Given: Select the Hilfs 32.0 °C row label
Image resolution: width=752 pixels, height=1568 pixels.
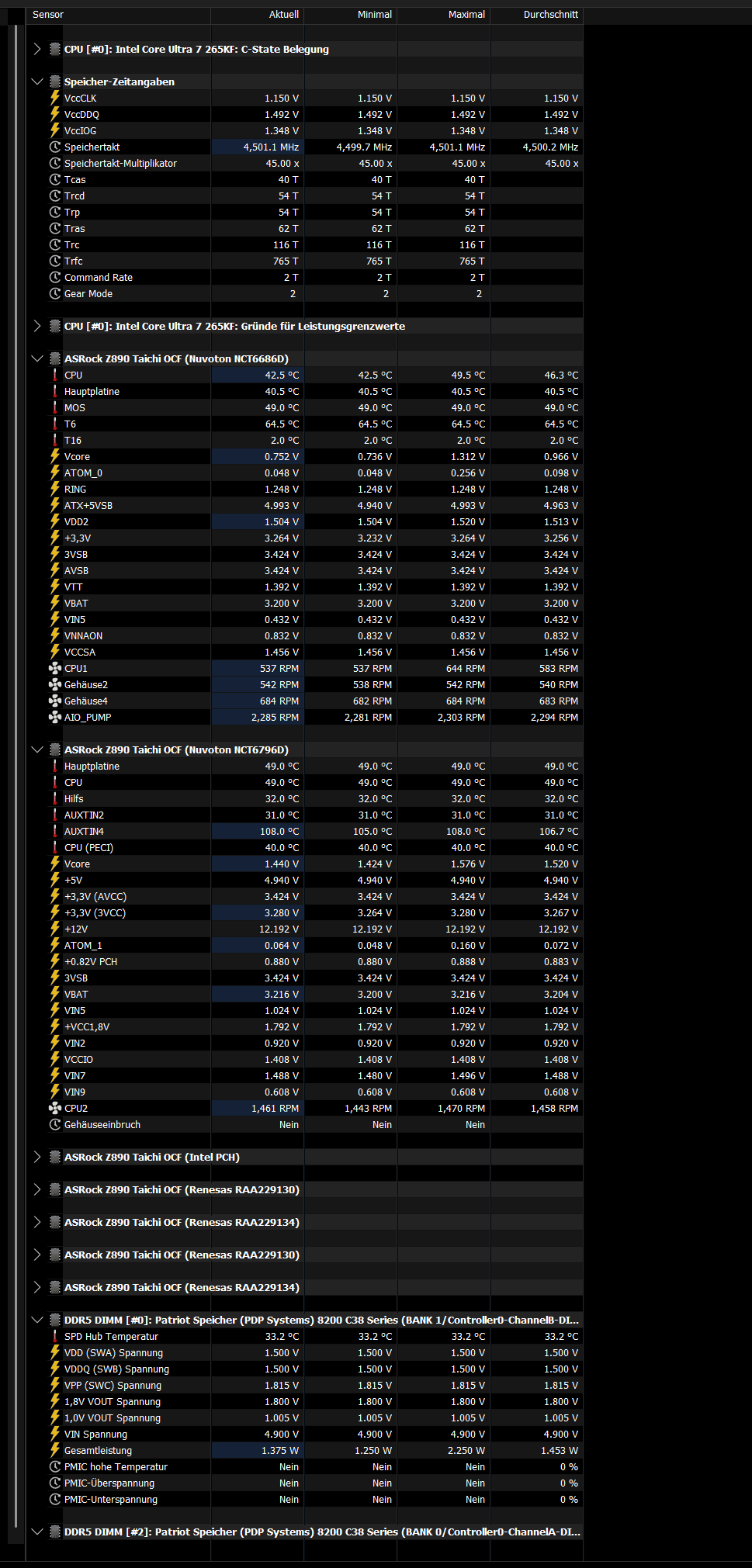Looking at the screenshot, I should (74, 798).
